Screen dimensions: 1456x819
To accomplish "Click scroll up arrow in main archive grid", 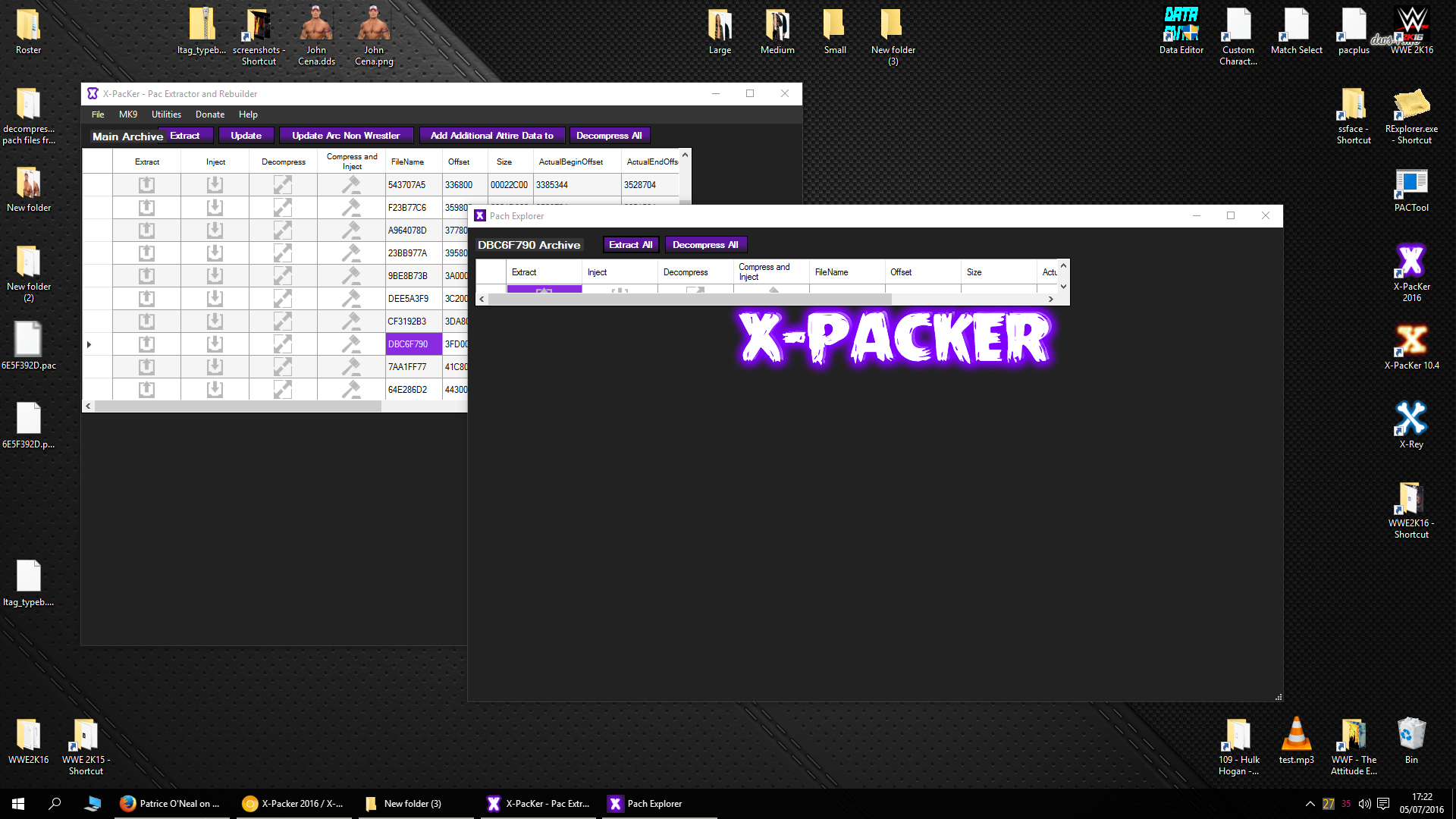I will pos(685,155).
